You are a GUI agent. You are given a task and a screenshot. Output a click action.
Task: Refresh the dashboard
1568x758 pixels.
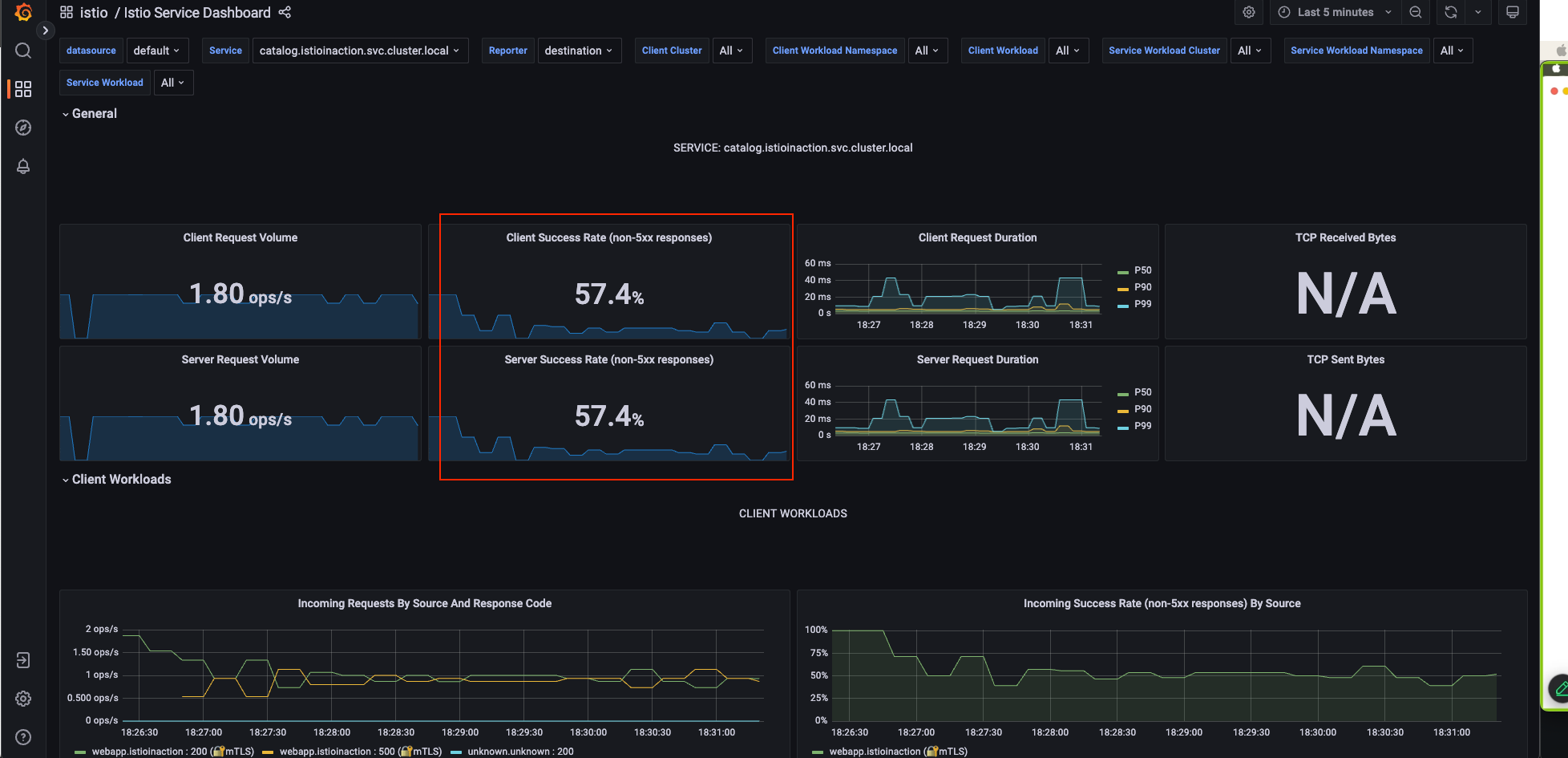(x=1451, y=12)
